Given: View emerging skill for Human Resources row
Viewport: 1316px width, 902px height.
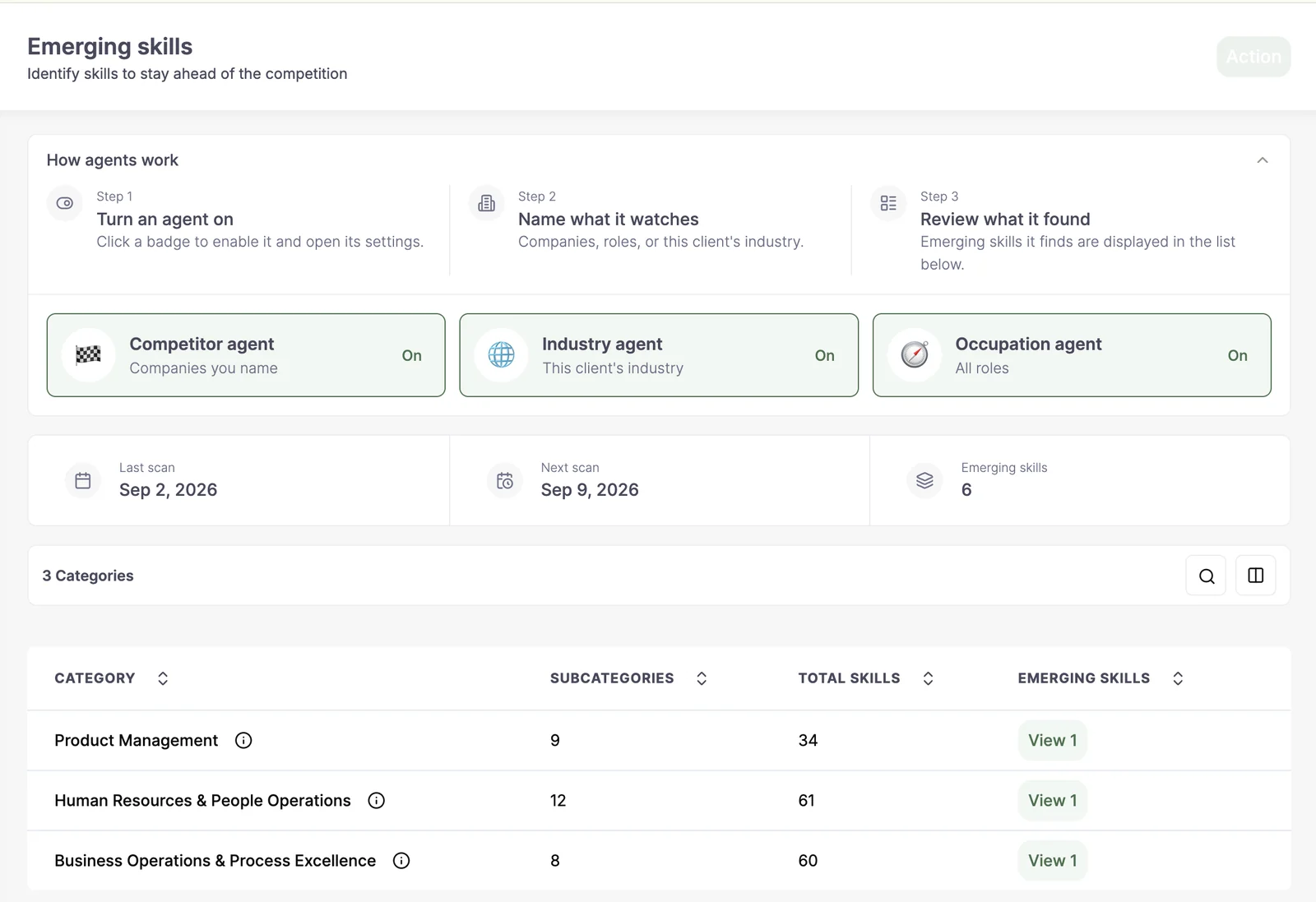Looking at the screenshot, I should (1052, 800).
